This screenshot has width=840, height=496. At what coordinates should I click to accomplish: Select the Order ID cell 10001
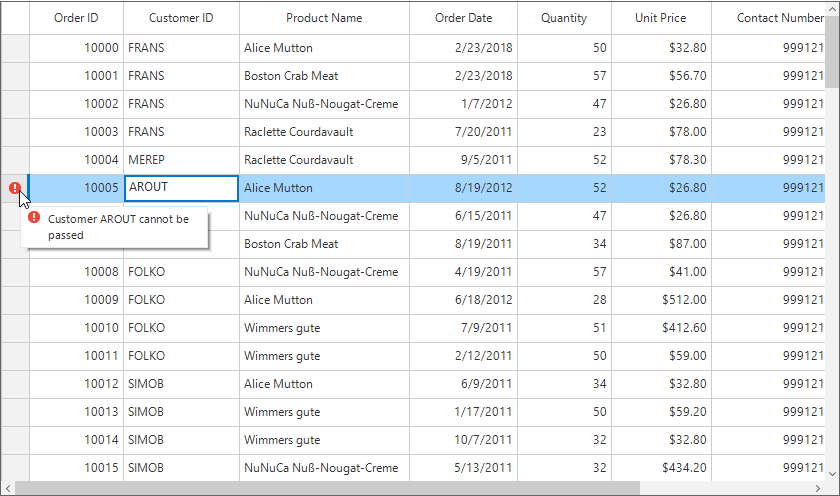click(x=77, y=76)
